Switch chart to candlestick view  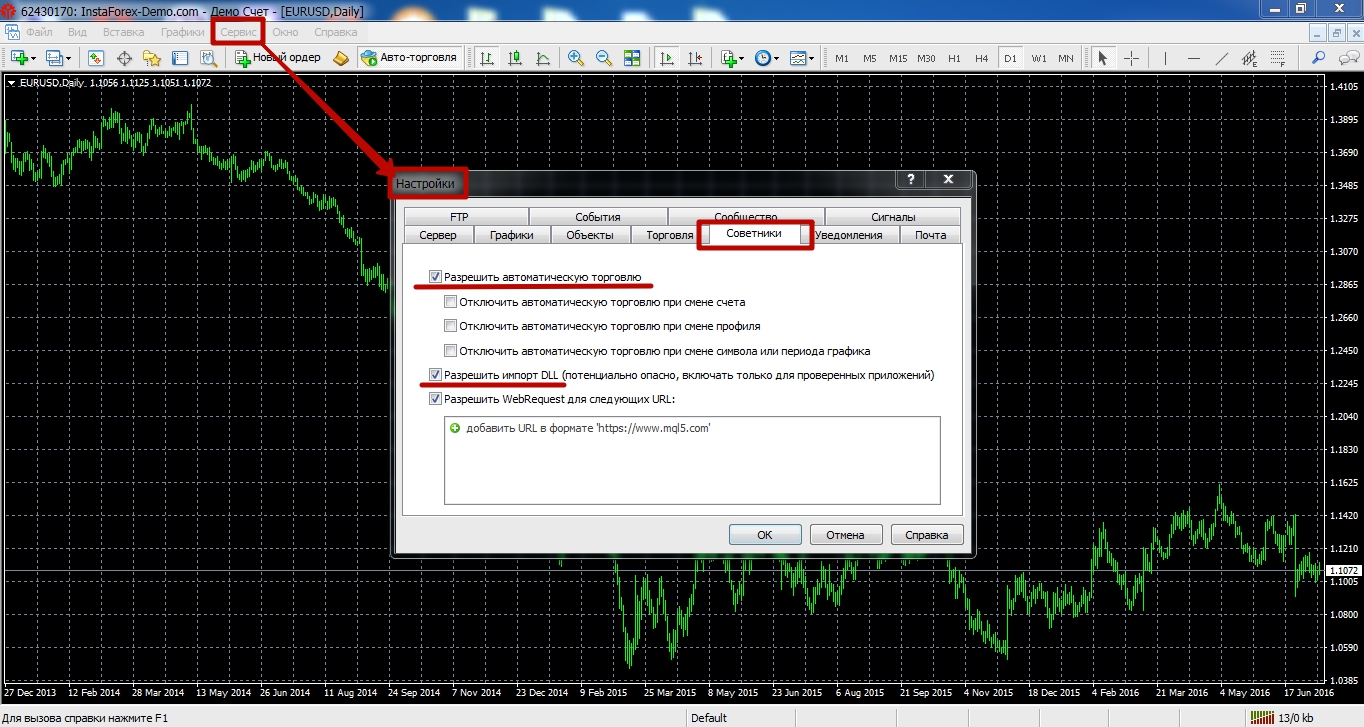pos(515,58)
